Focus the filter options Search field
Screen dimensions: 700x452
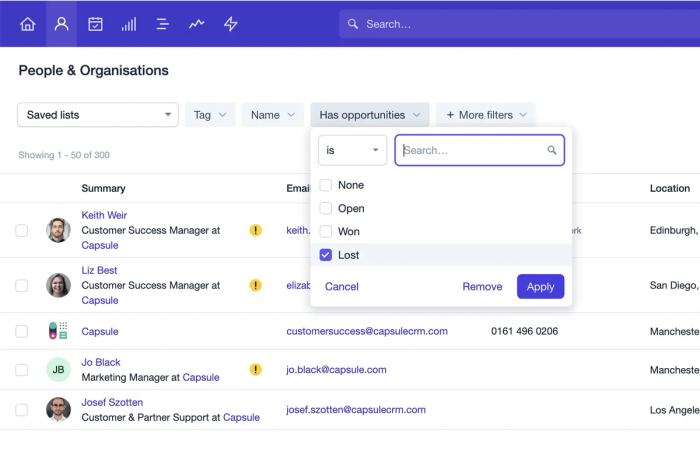pyautogui.click(x=479, y=150)
